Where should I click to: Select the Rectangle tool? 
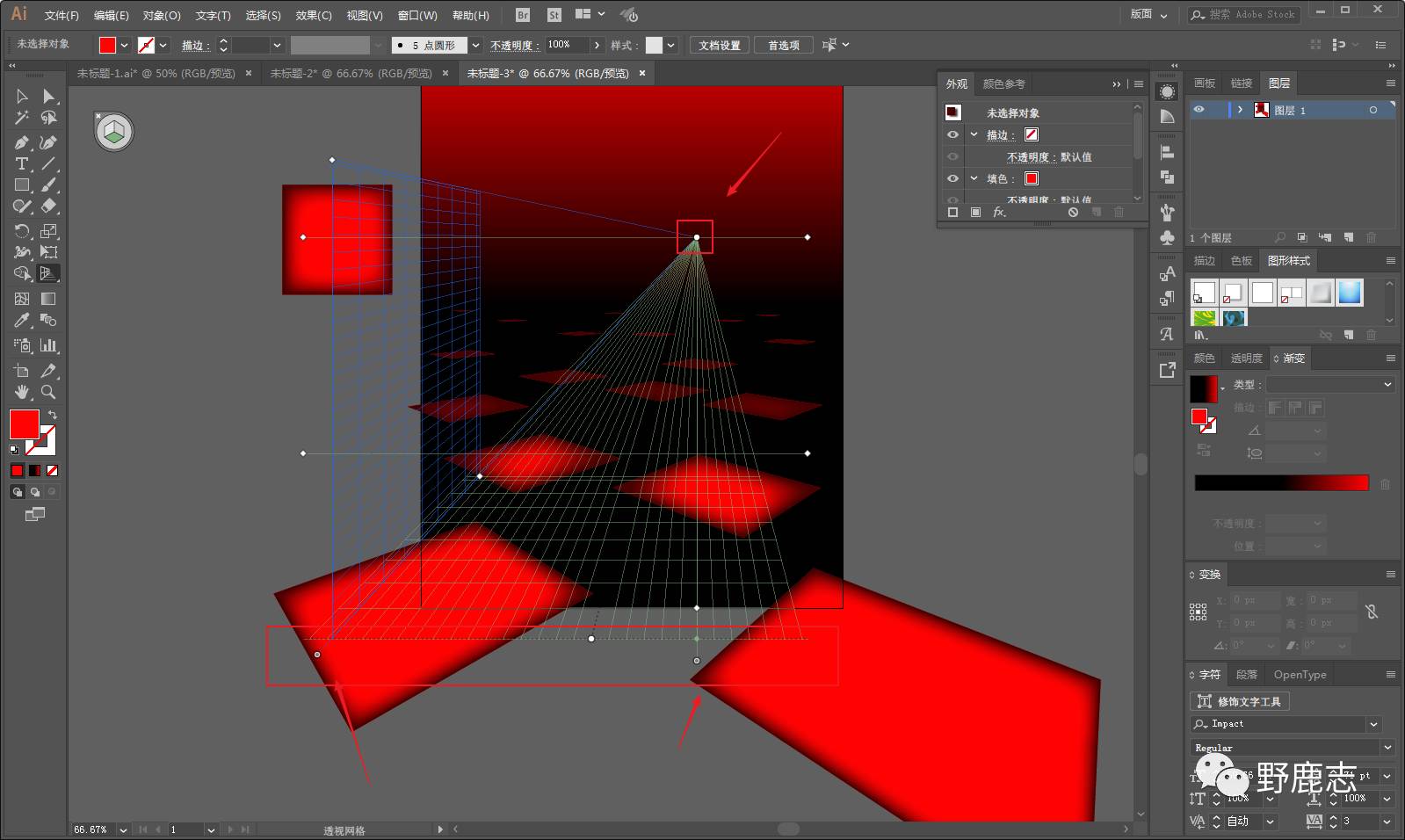[22, 185]
